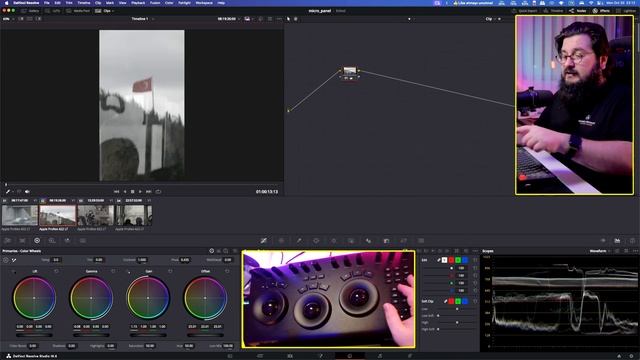Toggle the Nodes panel button

click(x=578, y=11)
